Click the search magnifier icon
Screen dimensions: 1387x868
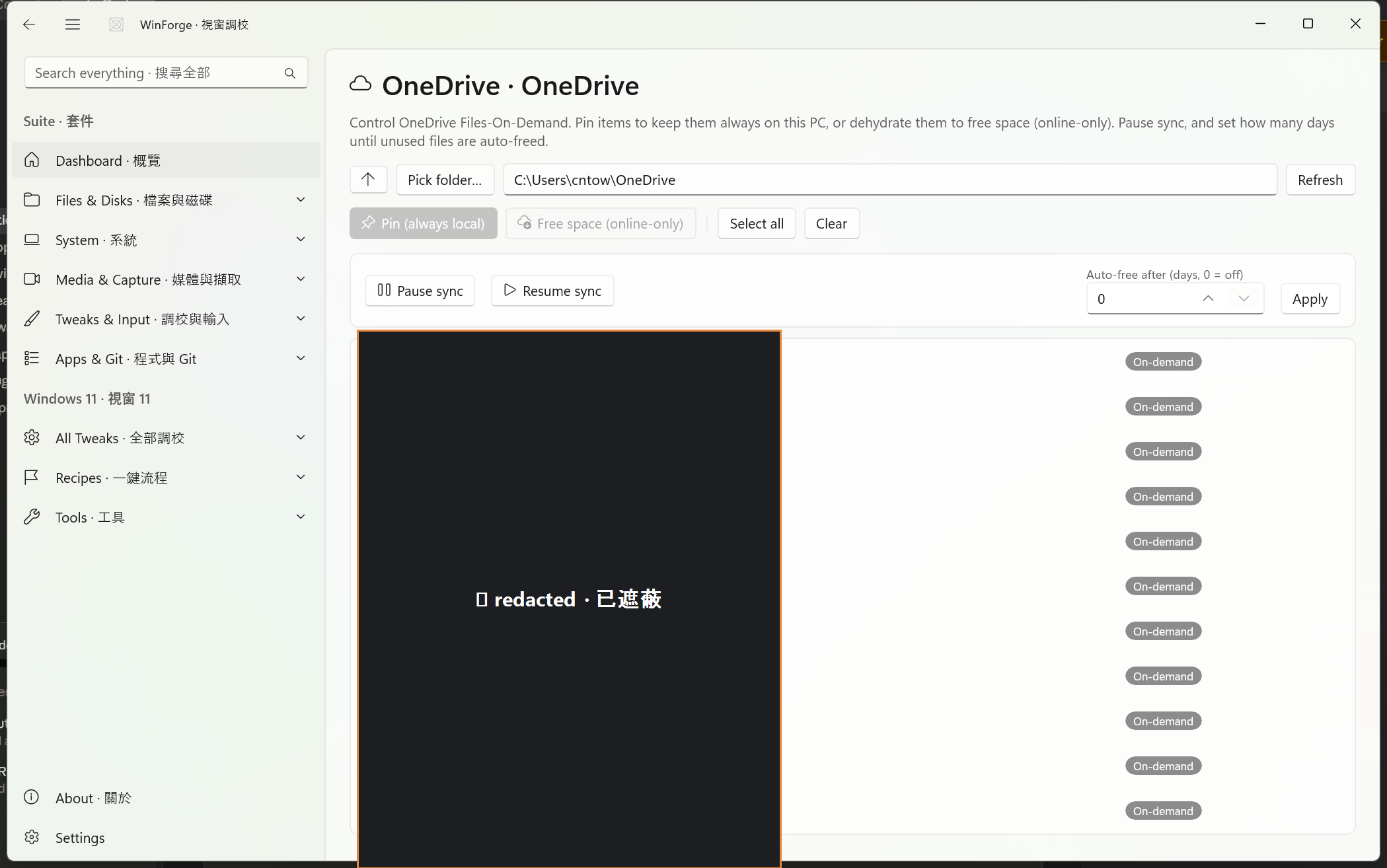290,73
